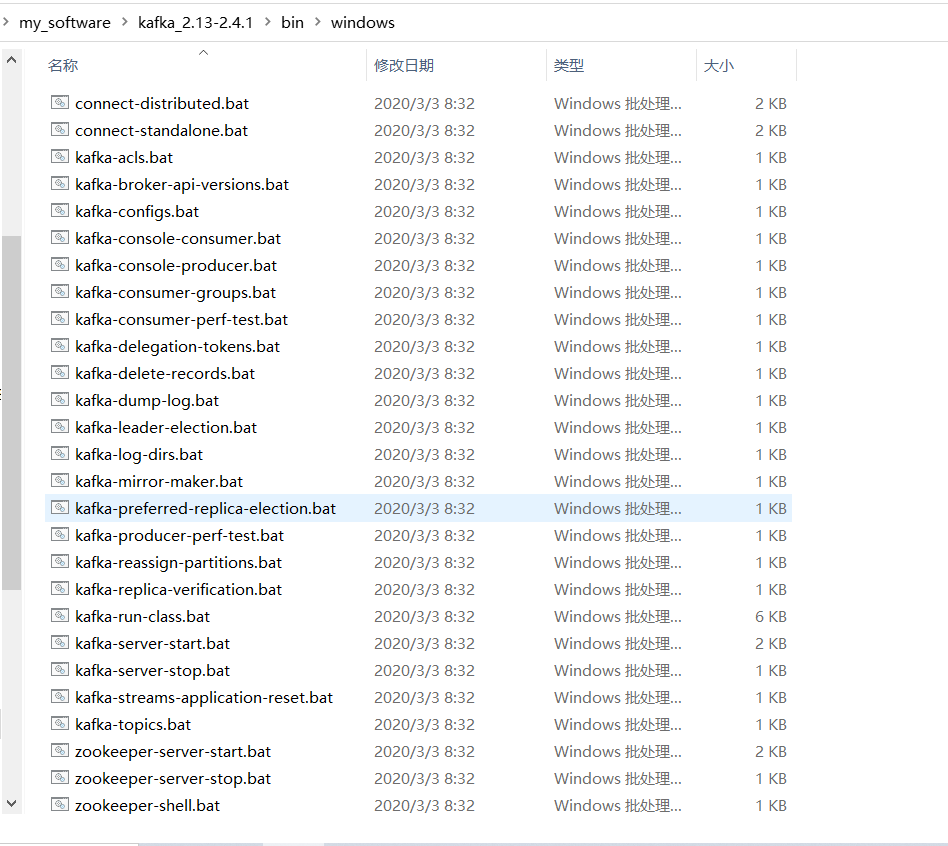Select the kafka-streams-application-reset.bat file icon

tap(59, 697)
